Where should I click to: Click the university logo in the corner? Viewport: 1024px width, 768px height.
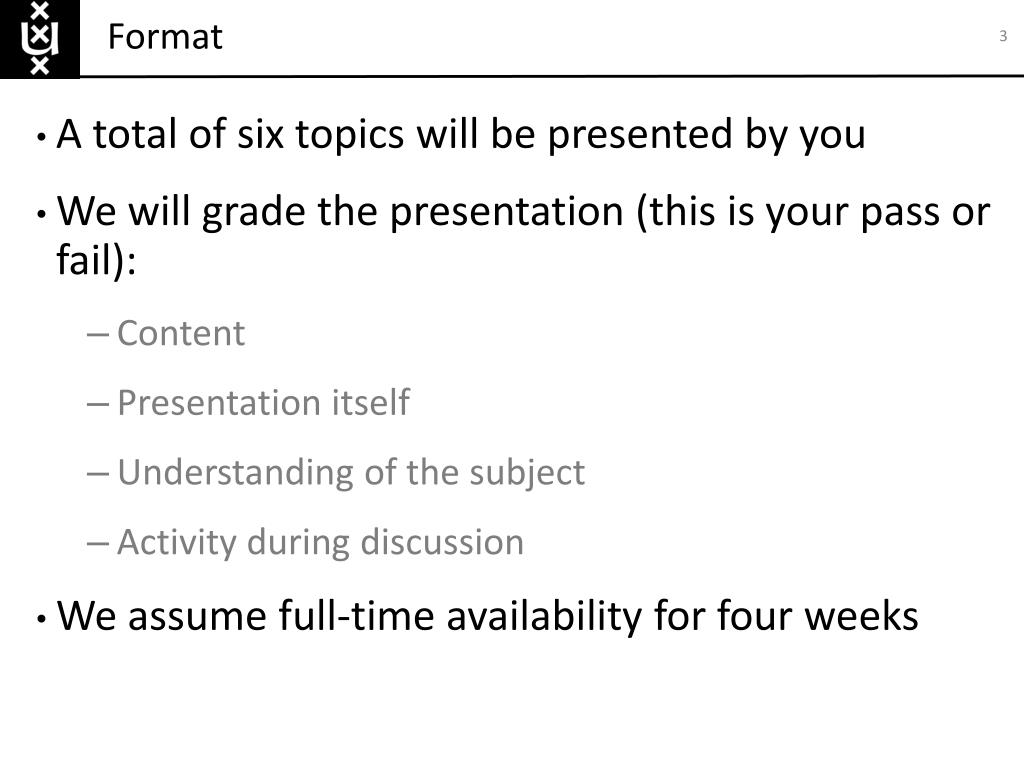(40, 39)
